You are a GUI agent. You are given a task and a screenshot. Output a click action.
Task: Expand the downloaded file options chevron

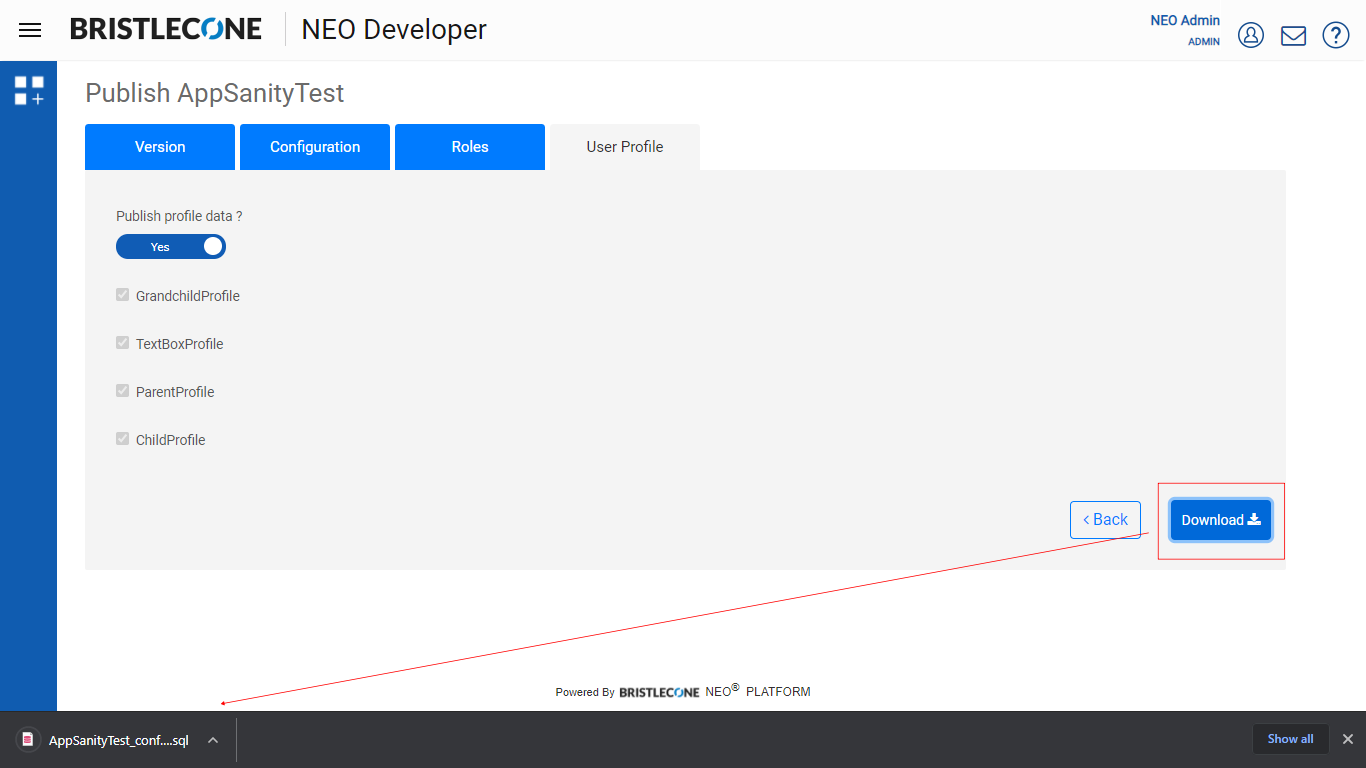(x=212, y=740)
